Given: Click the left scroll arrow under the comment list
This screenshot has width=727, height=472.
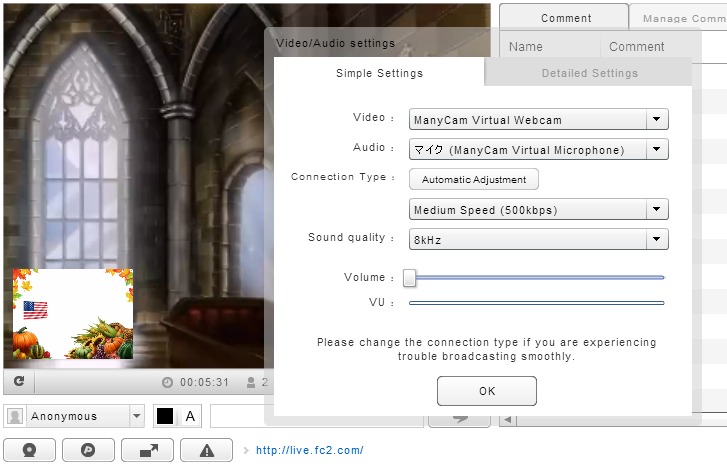Looking at the screenshot, I should point(508,420).
